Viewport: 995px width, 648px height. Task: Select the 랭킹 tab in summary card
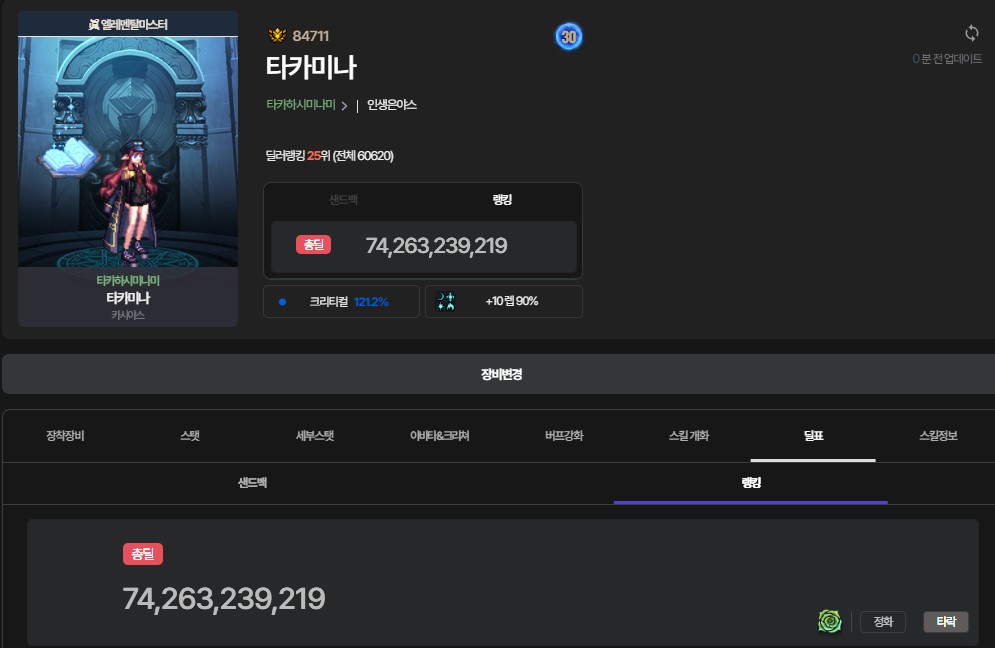[502, 200]
